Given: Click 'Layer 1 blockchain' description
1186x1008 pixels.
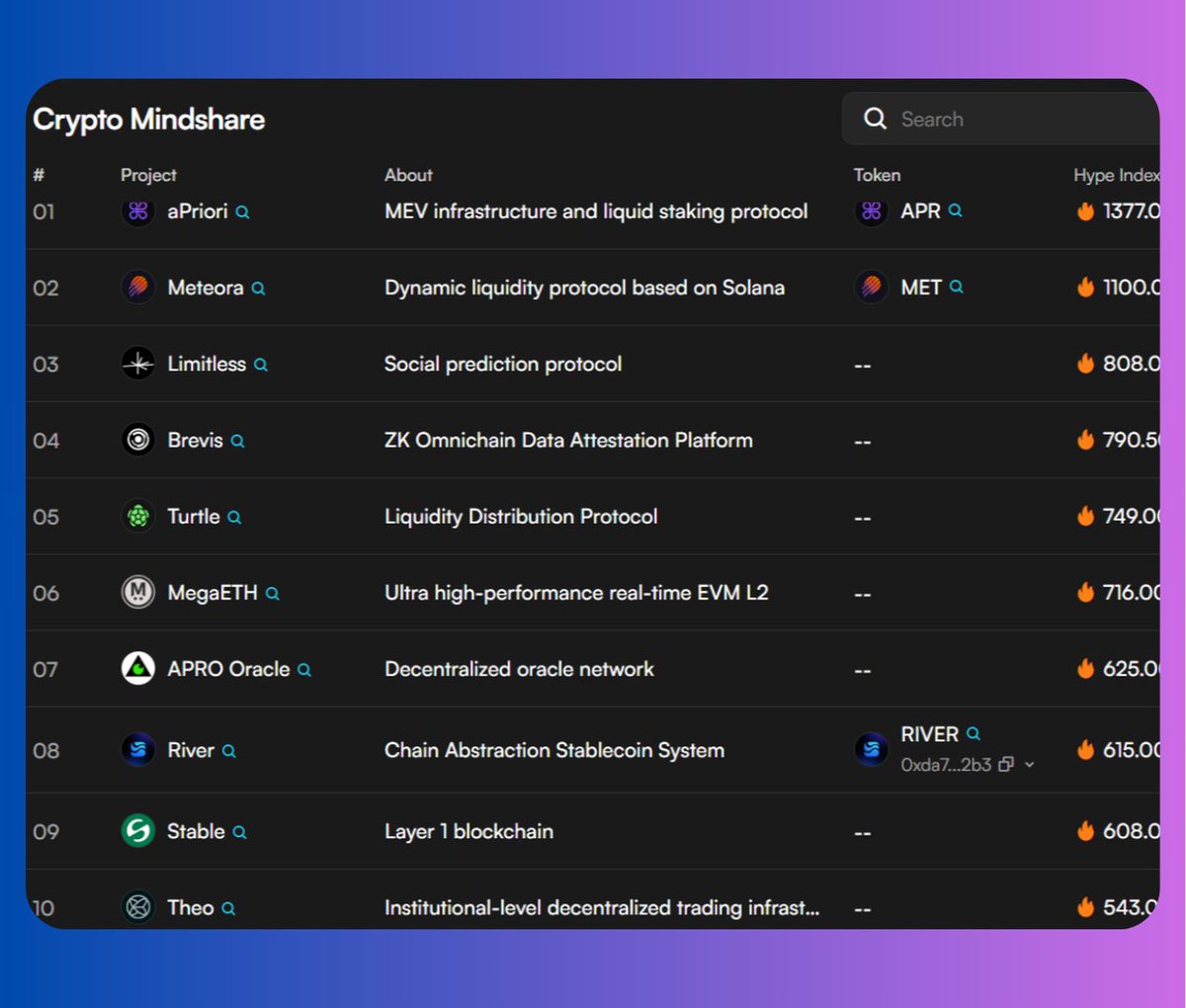Looking at the screenshot, I should coord(468,831).
